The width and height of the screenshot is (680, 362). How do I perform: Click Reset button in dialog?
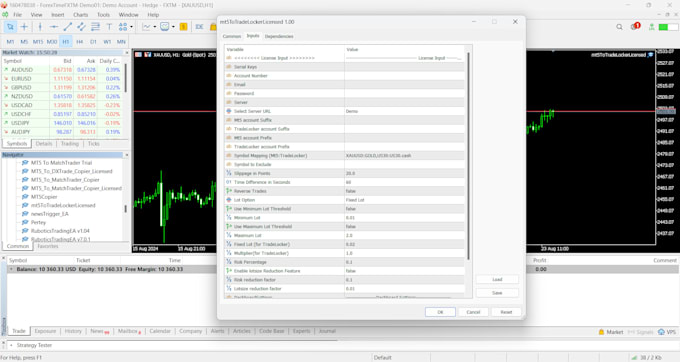coord(506,312)
